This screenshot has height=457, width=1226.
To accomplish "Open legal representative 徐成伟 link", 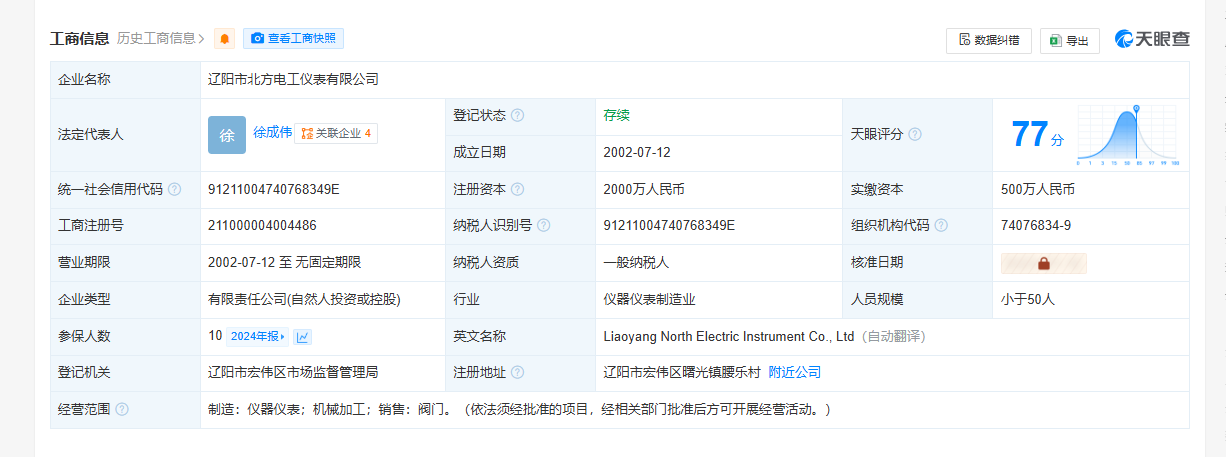I will point(272,132).
